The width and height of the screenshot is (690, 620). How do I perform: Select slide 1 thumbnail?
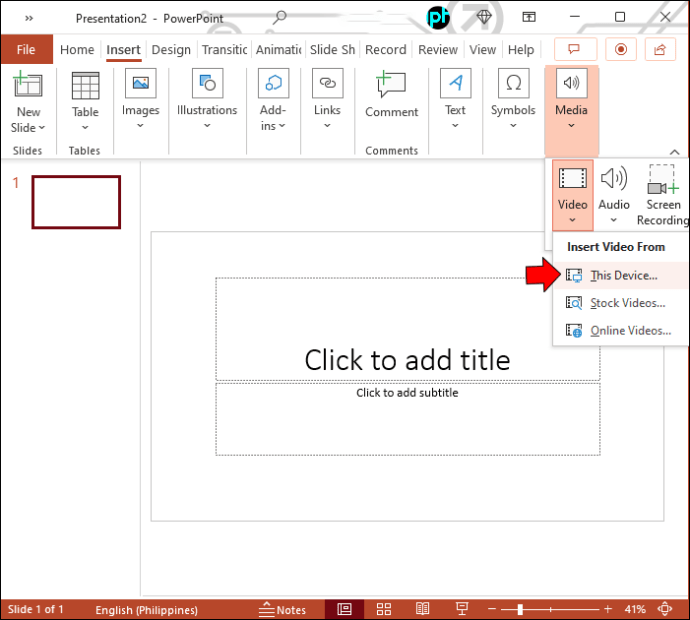click(76, 202)
